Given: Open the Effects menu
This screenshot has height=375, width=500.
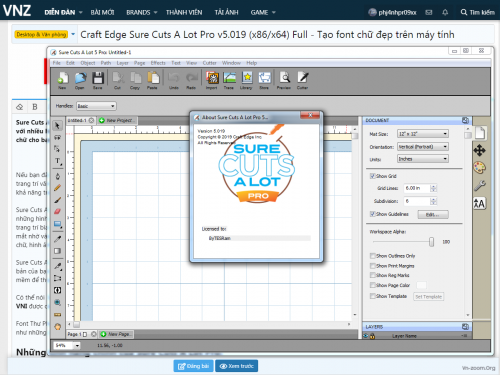Looking at the screenshot, I should coord(158,63).
